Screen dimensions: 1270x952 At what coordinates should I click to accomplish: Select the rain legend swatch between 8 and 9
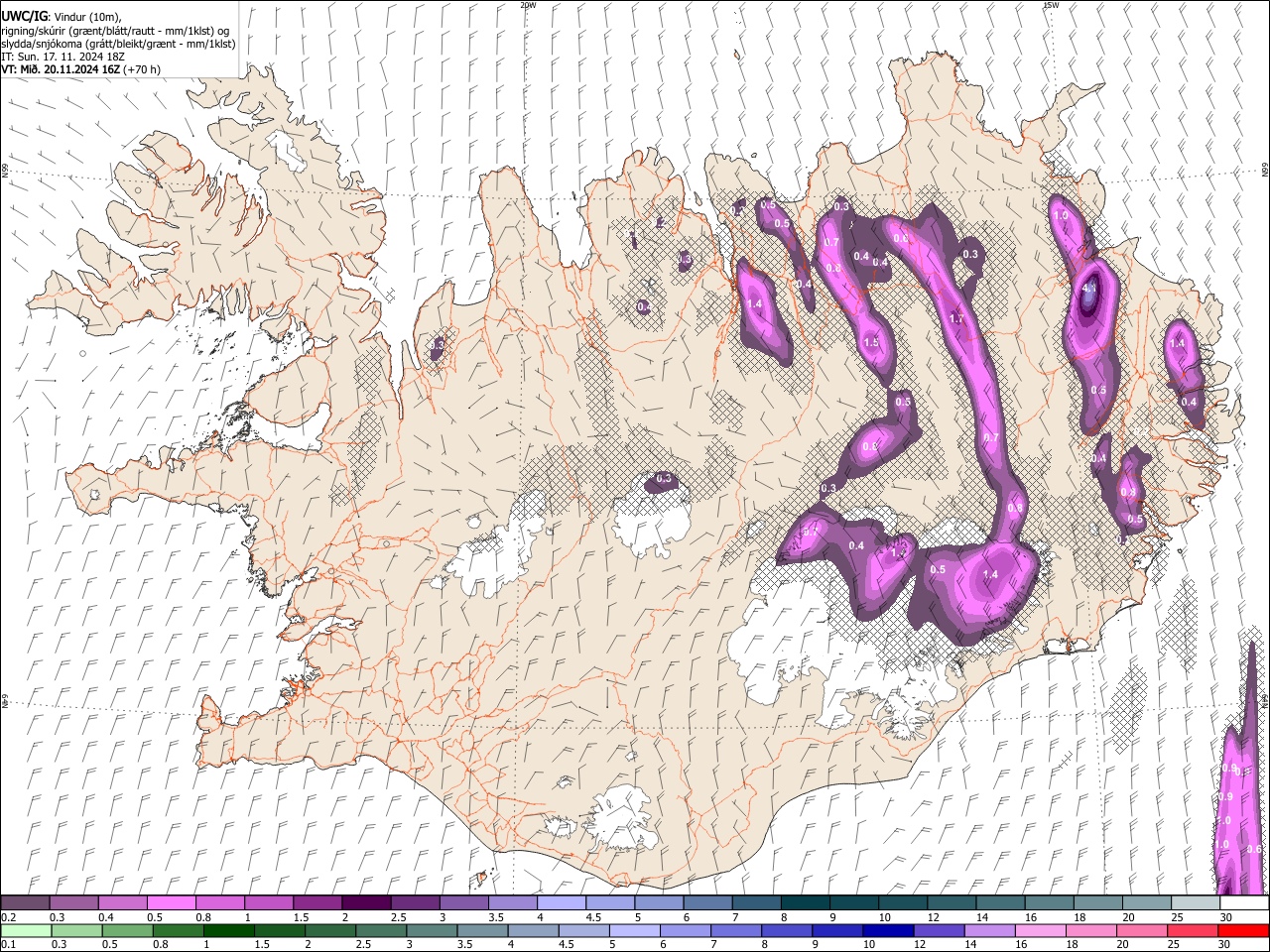click(x=786, y=930)
